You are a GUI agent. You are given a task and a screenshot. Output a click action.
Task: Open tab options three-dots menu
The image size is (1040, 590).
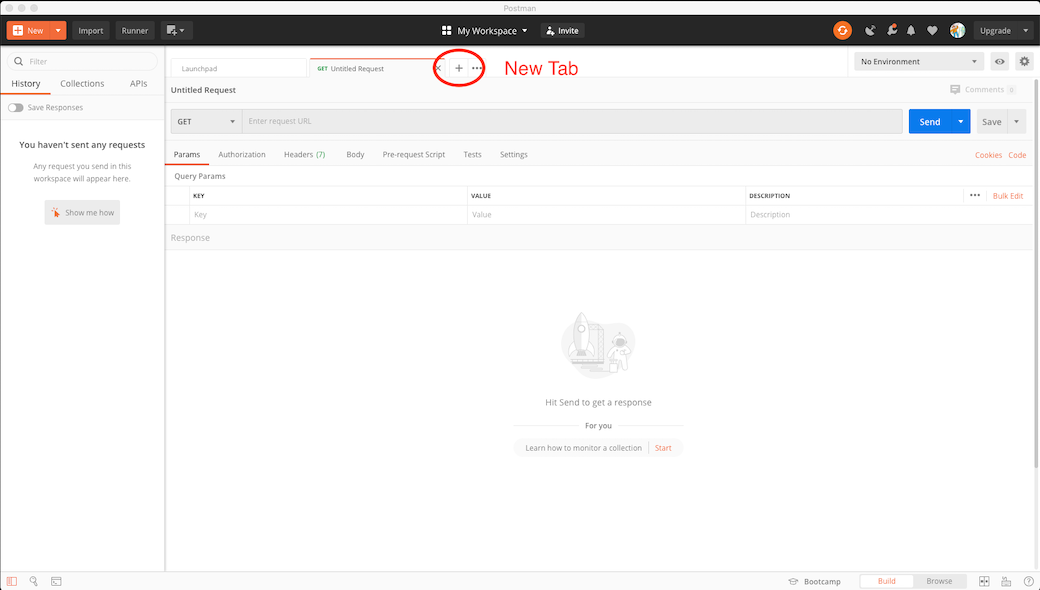(477, 68)
